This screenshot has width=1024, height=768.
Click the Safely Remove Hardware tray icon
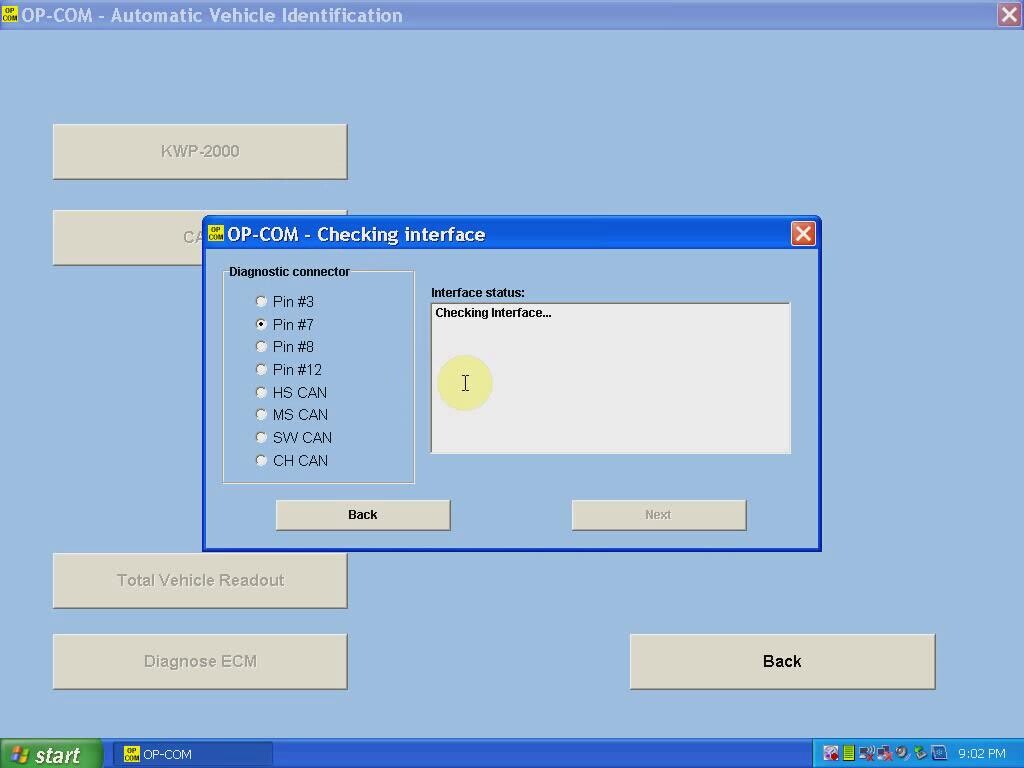(920, 753)
